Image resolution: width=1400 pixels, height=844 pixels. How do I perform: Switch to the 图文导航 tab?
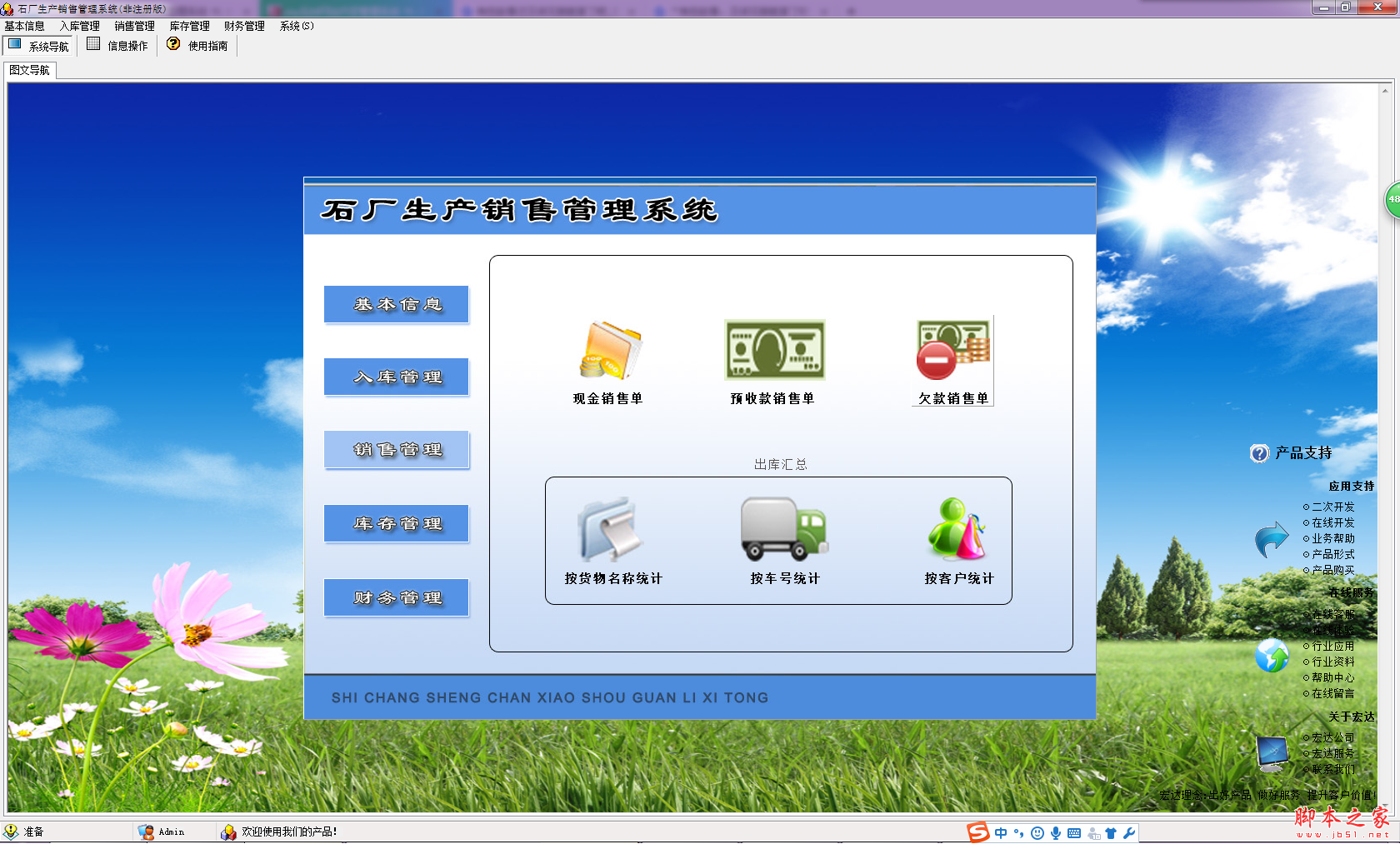click(30, 71)
